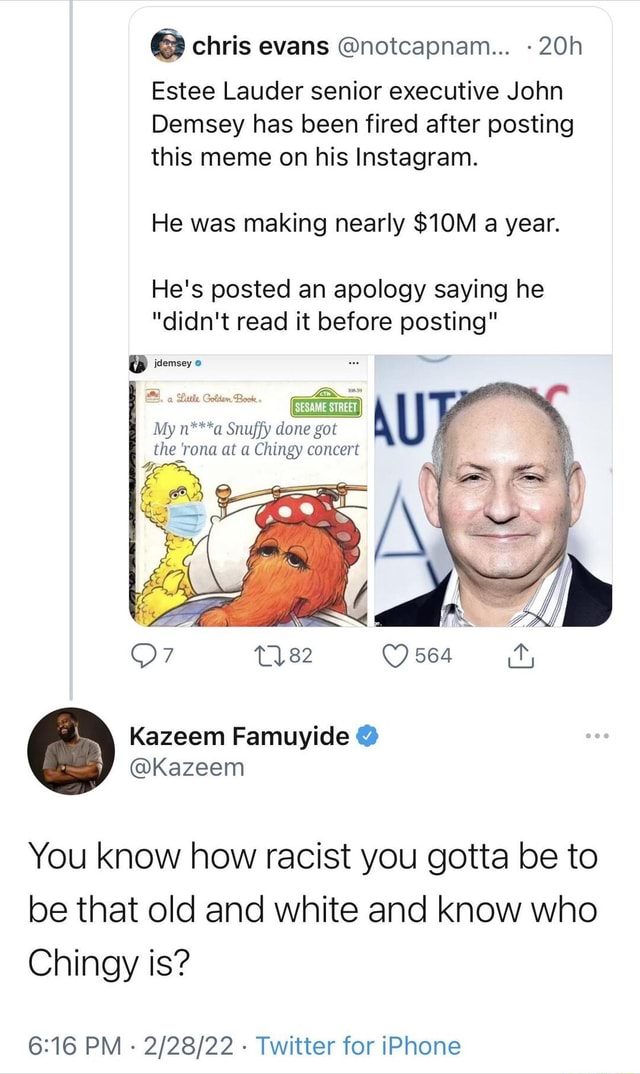Open the three-dot menu on jdemsey post
Screen dimensions: 640x1074
[352, 367]
